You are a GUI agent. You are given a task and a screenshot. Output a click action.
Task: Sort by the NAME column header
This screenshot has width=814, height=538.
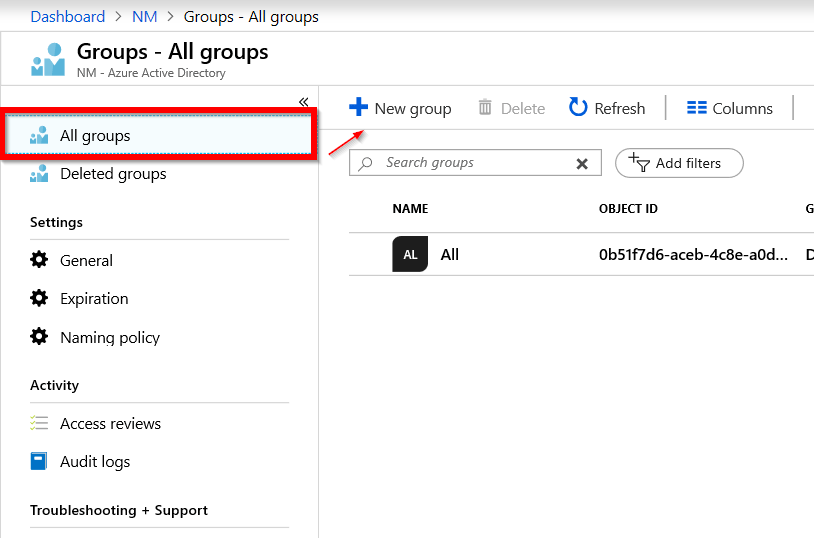click(410, 209)
